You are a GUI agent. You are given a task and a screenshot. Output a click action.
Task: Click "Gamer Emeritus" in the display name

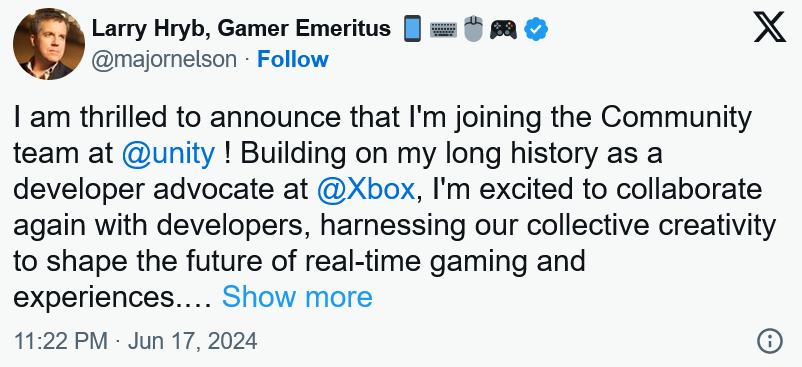(x=304, y=28)
